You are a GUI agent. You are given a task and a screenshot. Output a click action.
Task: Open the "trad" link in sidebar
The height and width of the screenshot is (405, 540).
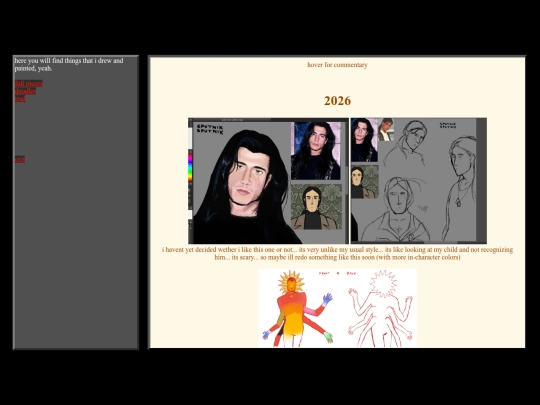coord(20,99)
